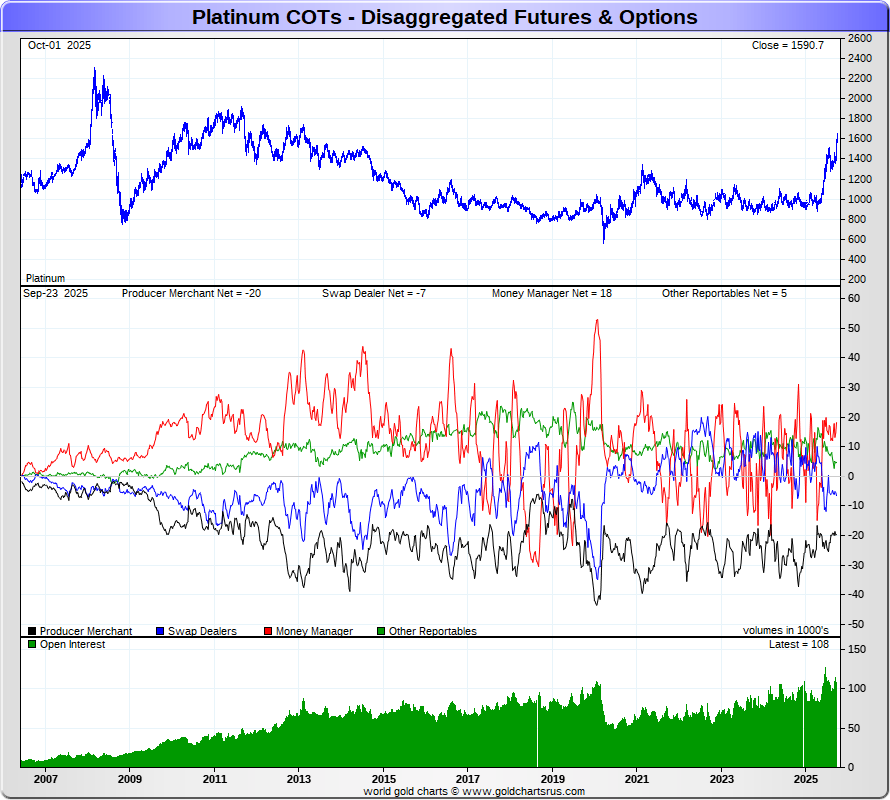Click the 'Platinum' panel label
The image size is (890, 800).
click(x=45, y=278)
